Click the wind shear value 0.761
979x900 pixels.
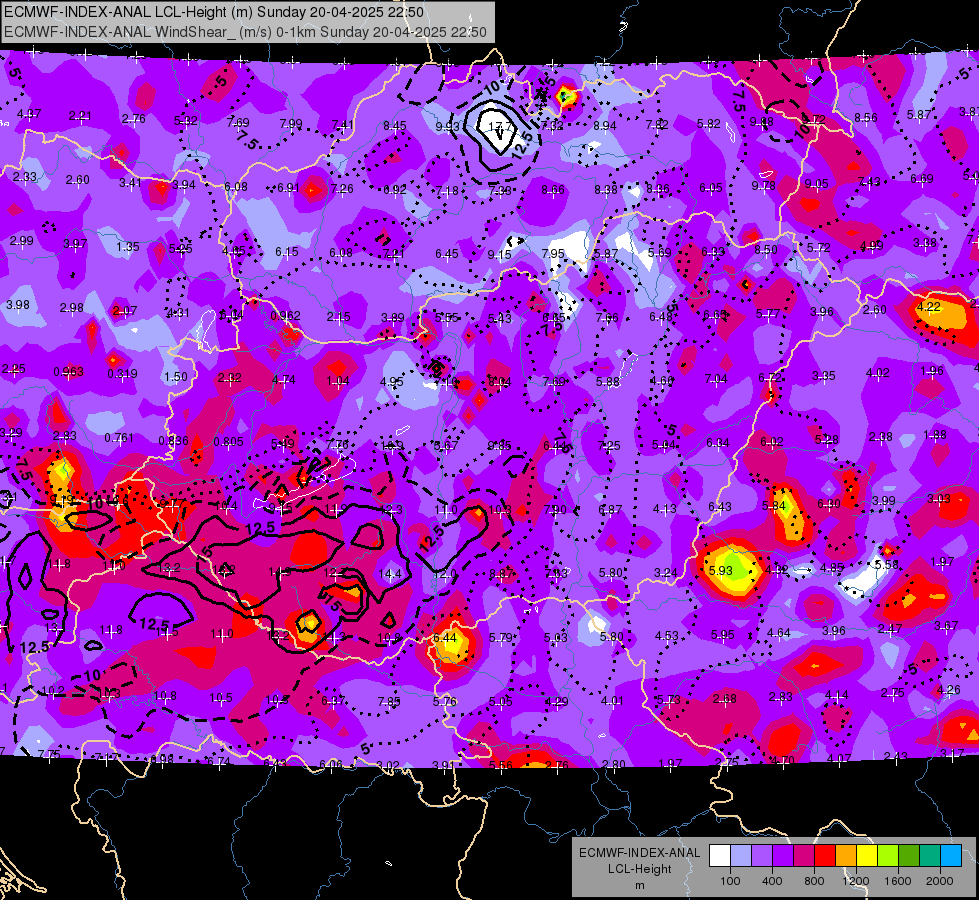click(x=119, y=438)
